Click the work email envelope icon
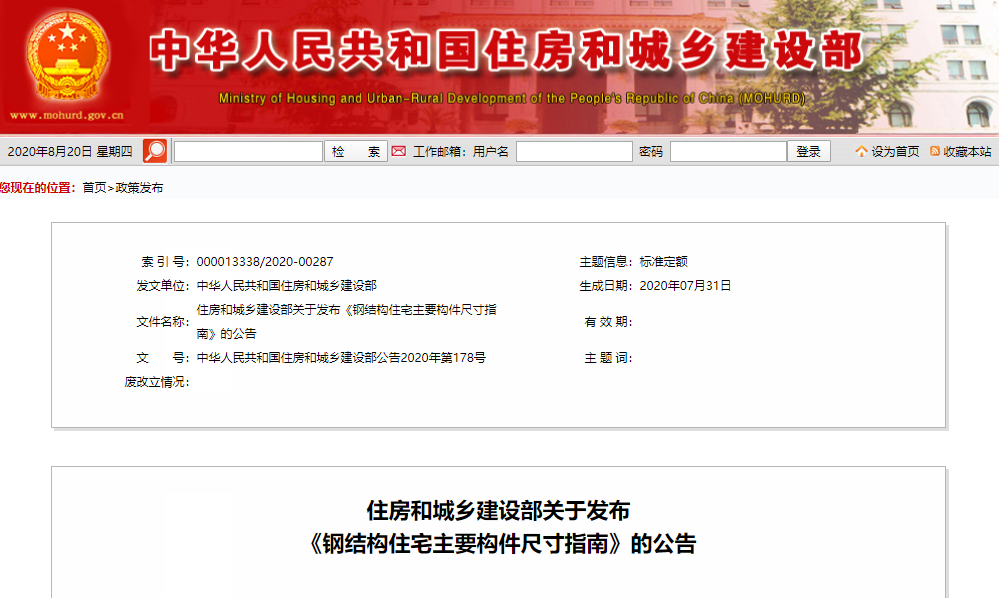The height and width of the screenshot is (598, 1004). tap(400, 150)
